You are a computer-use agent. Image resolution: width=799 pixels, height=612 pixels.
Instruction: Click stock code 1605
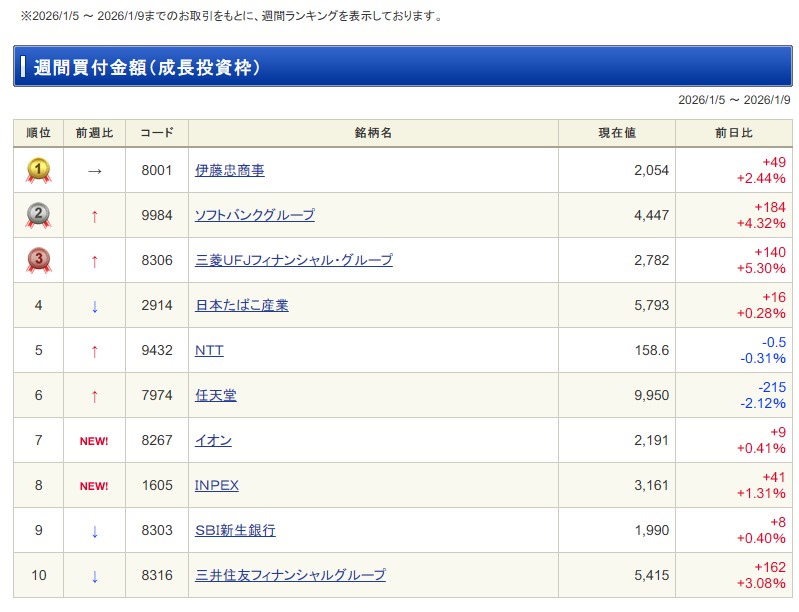pos(157,485)
